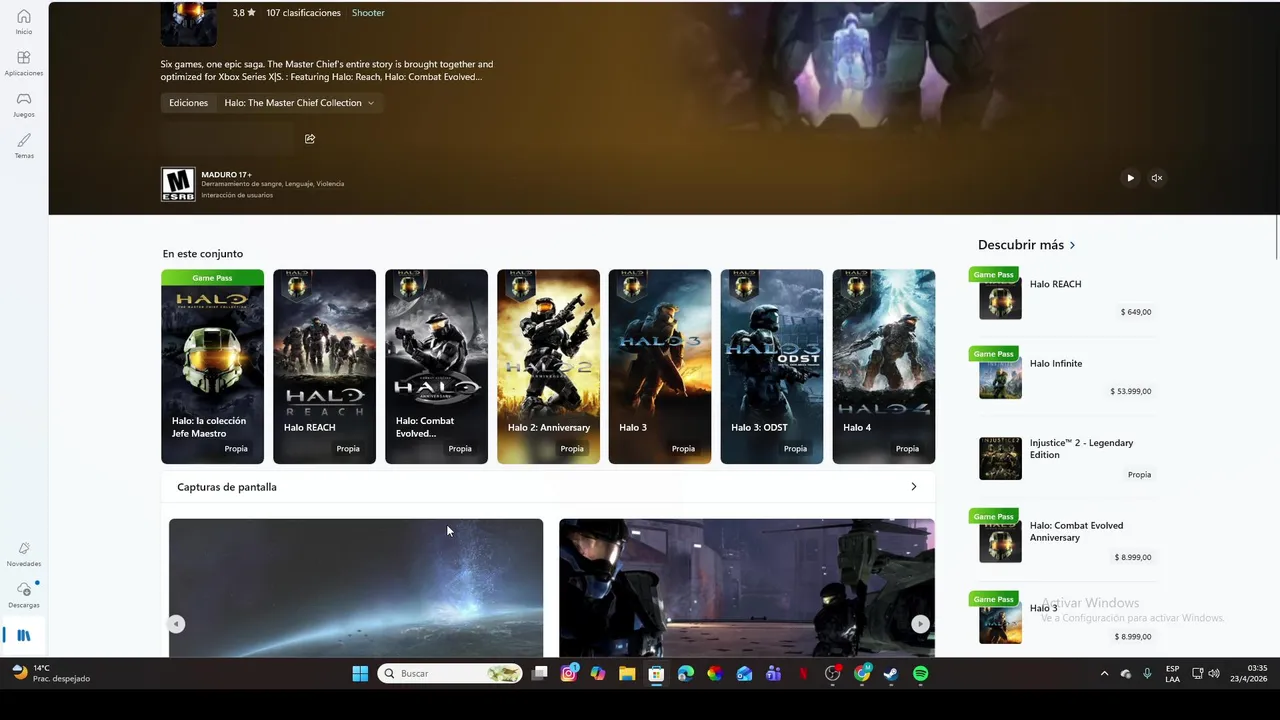The width and height of the screenshot is (1280, 720).
Task: Open Task View on the taskbar
Action: coord(540,674)
